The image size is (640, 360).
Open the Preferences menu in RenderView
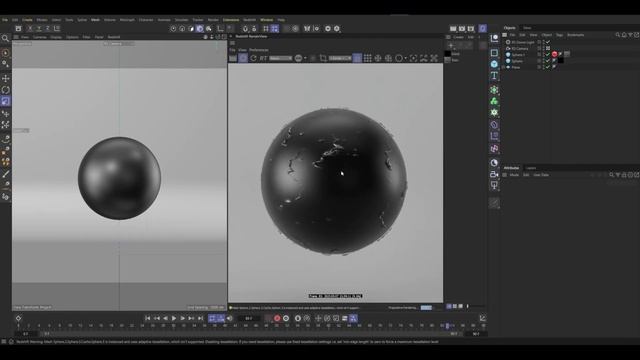click(x=259, y=50)
